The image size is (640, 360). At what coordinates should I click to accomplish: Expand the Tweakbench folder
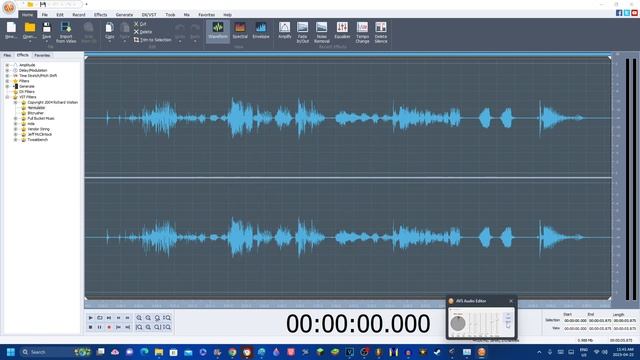point(16,140)
